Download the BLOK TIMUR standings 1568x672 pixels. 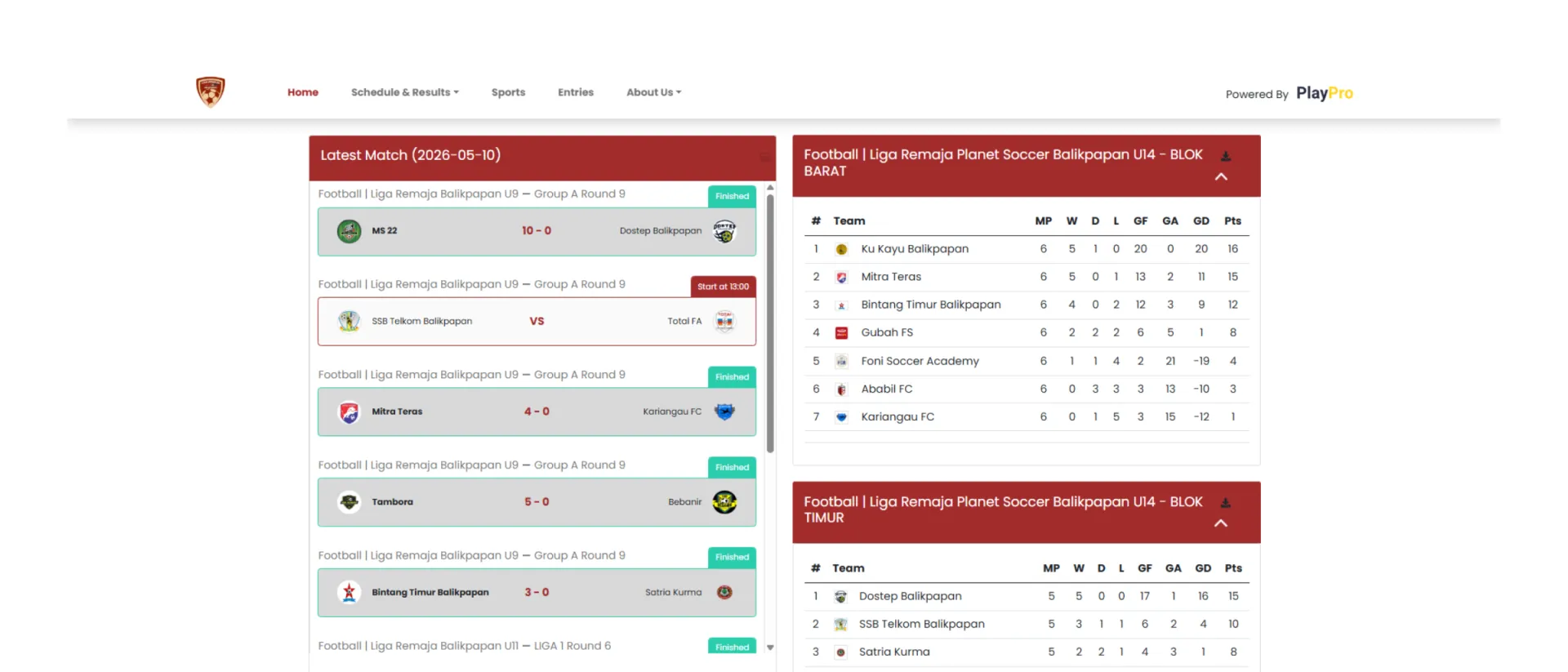[x=1226, y=503]
